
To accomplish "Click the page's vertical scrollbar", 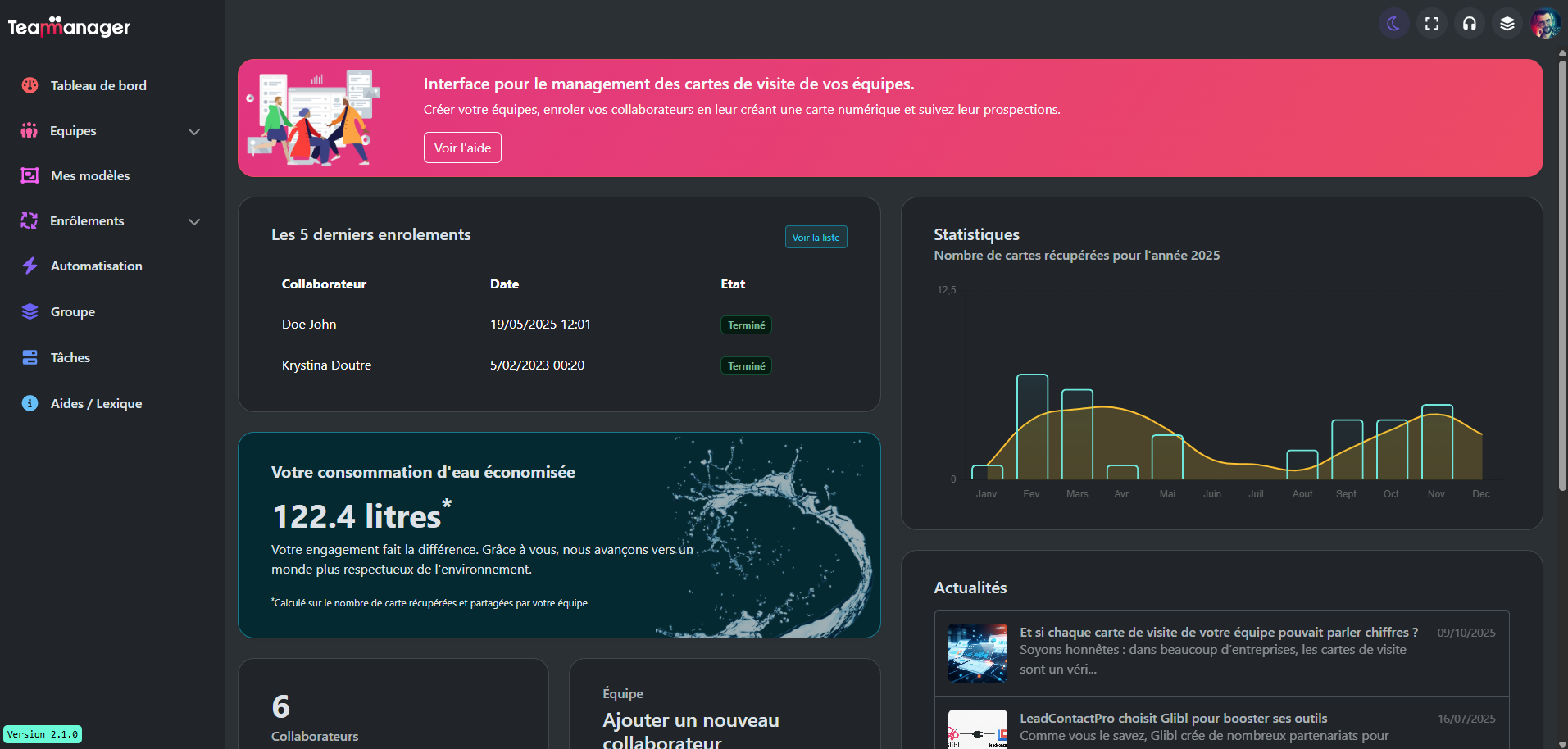I will (x=1562, y=270).
